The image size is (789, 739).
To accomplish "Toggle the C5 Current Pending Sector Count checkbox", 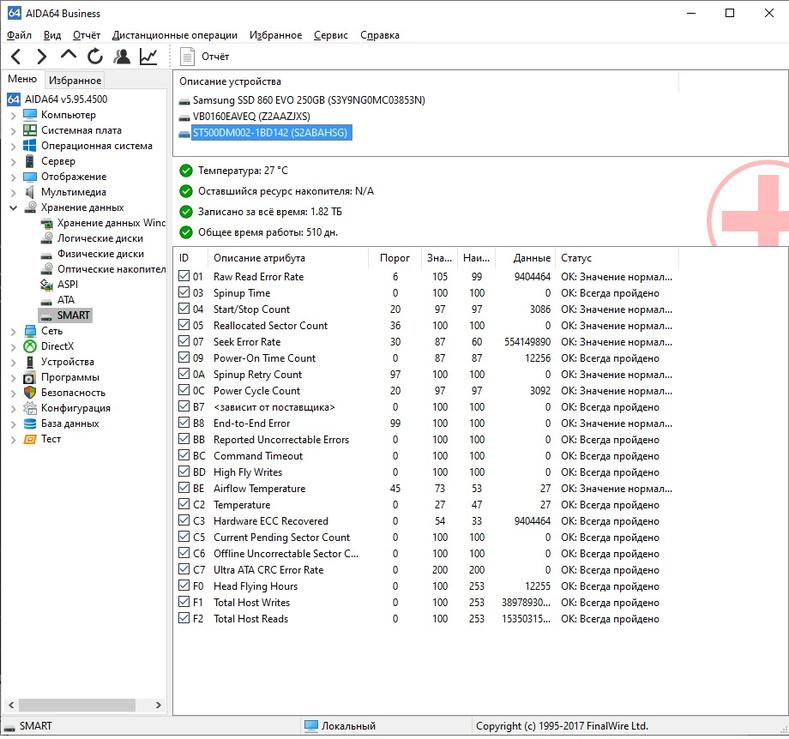I will 184,537.
